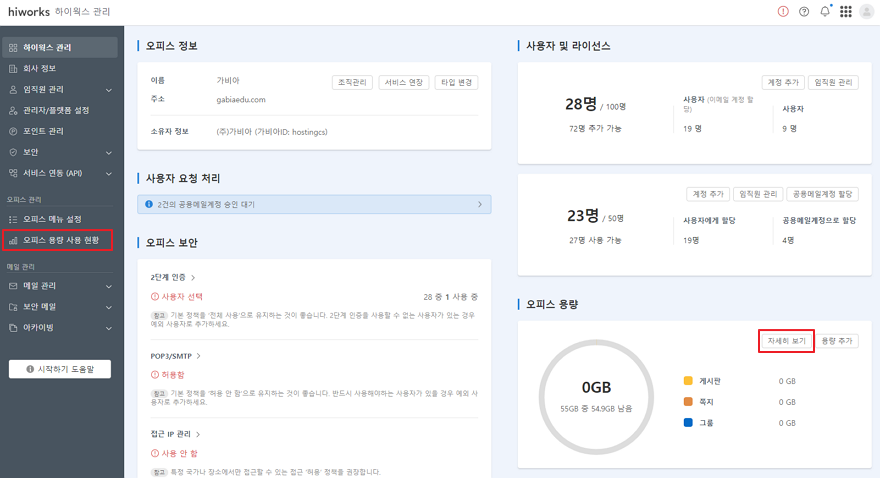Open the 공용메일계정 승인 대기 request banner
880x478 pixels.
[x=314, y=205]
